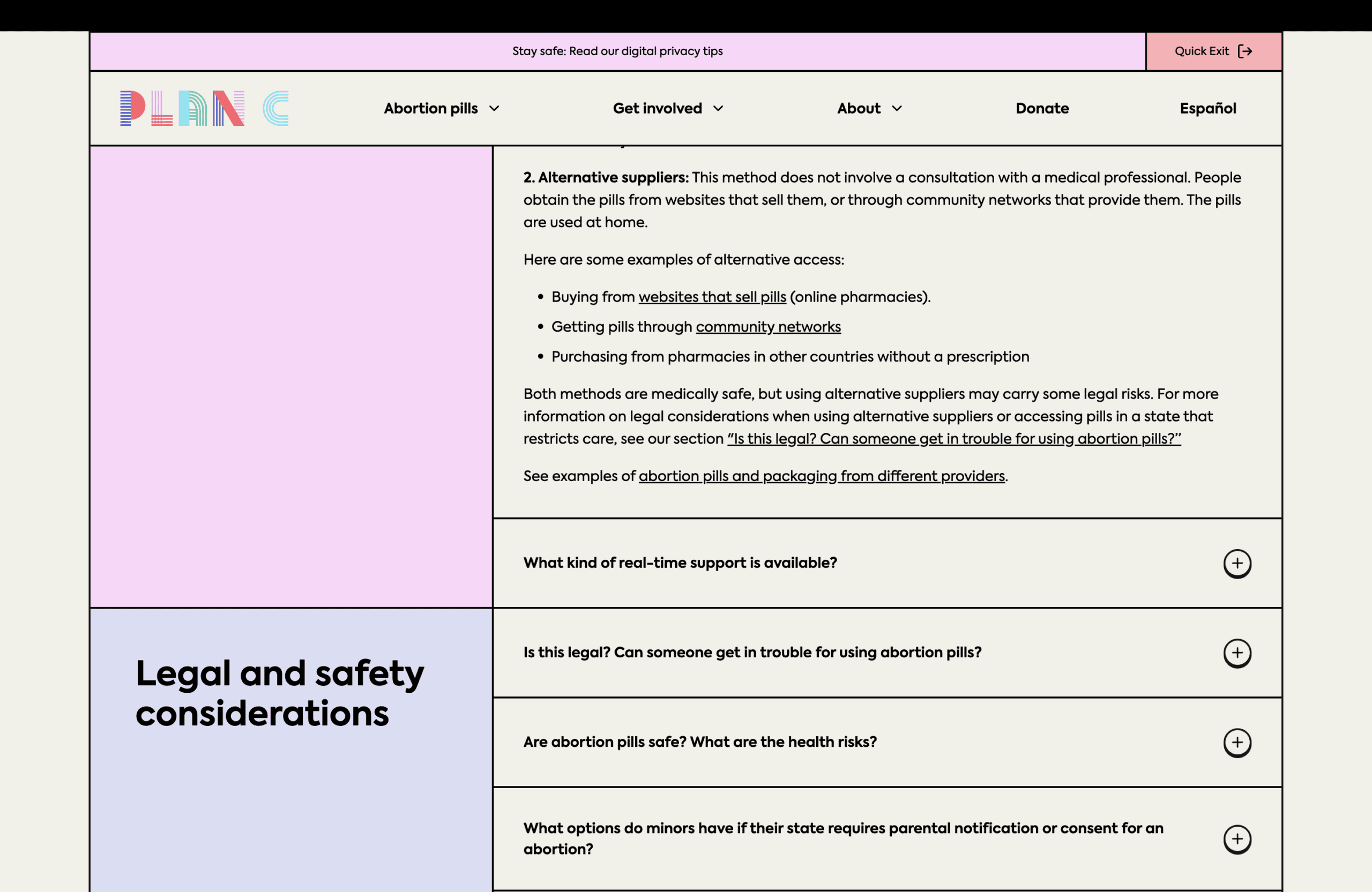Click the "Legal and safety considerations" heading
Viewport: 1372px width, 892px height.
tap(280, 693)
